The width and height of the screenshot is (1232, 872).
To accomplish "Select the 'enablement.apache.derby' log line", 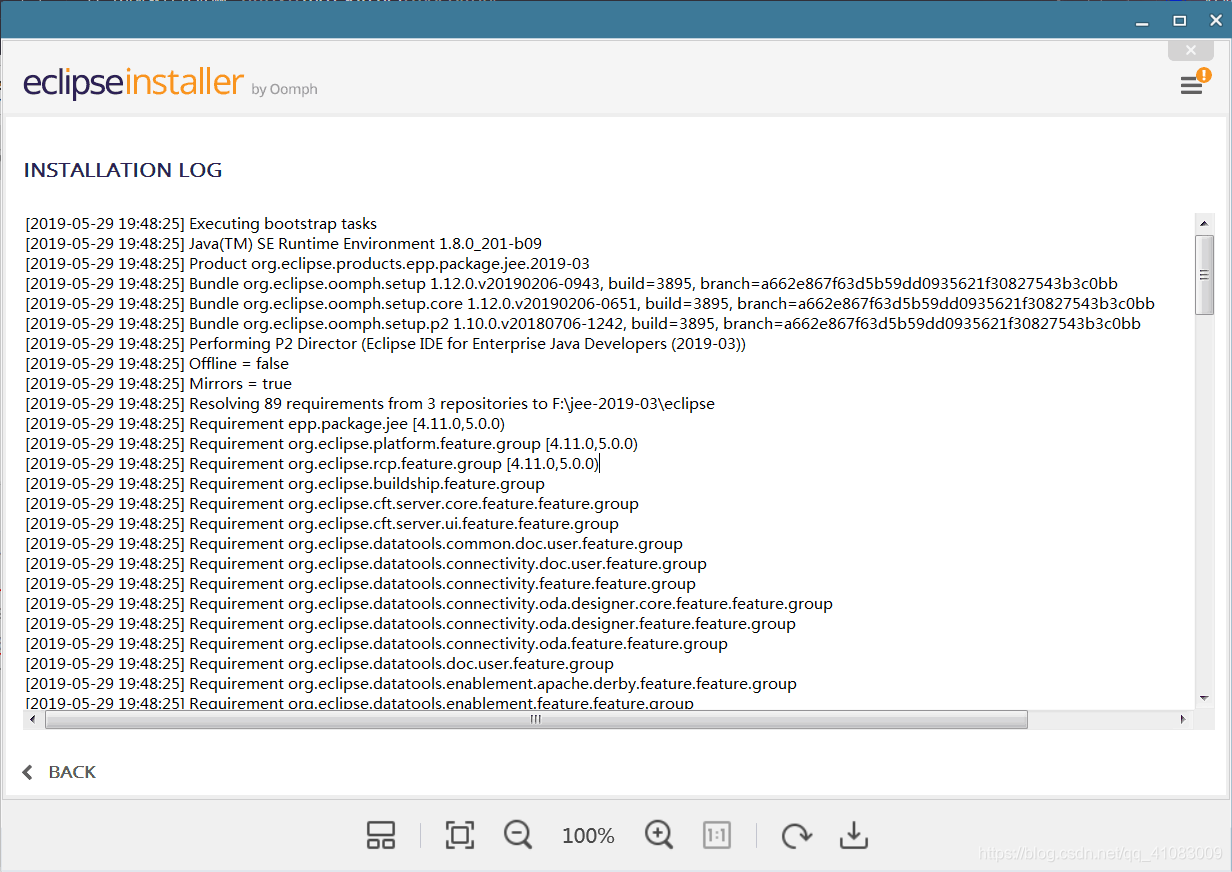I will click(411, 684).
